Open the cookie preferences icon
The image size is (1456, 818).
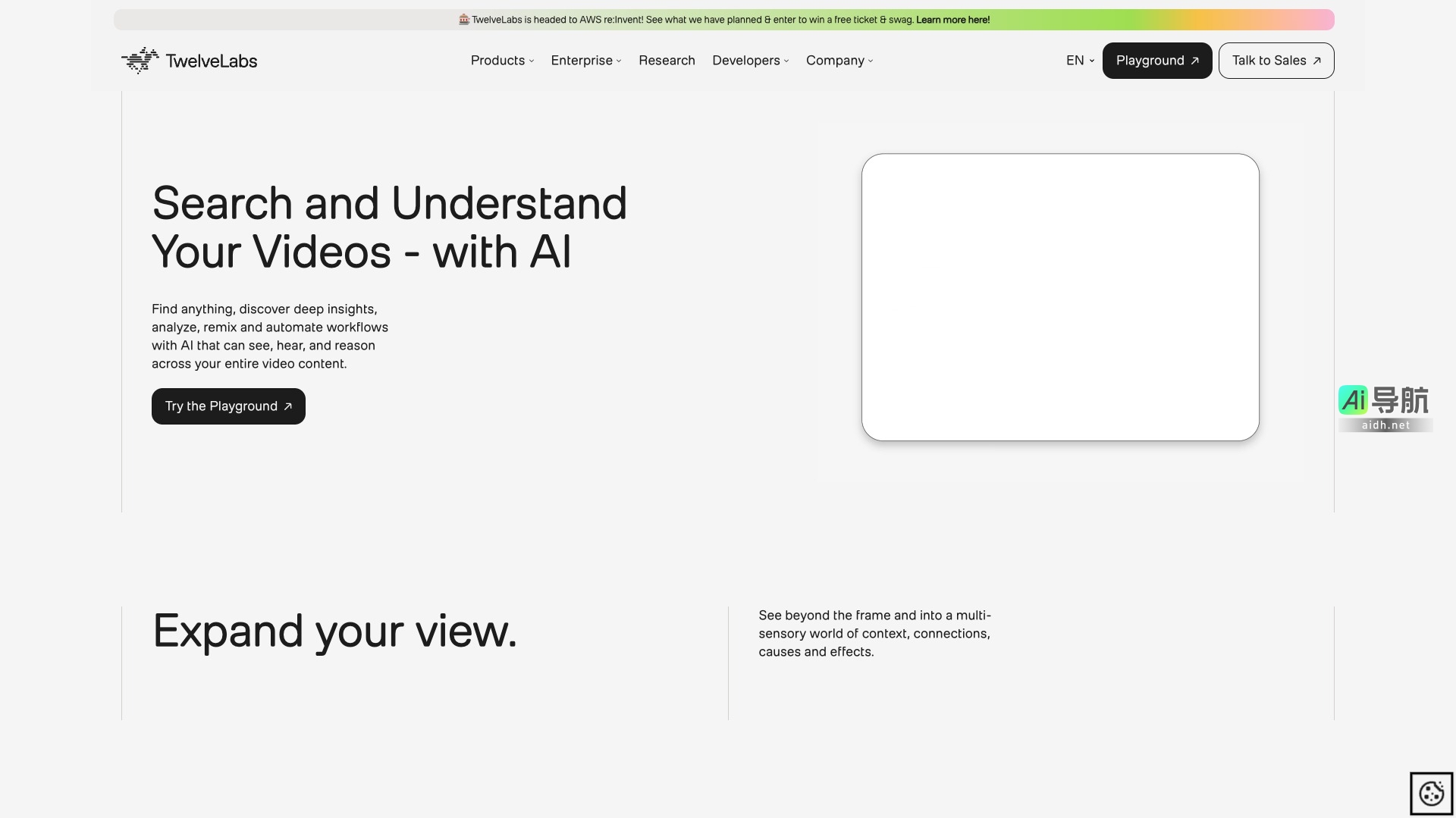1431,794
